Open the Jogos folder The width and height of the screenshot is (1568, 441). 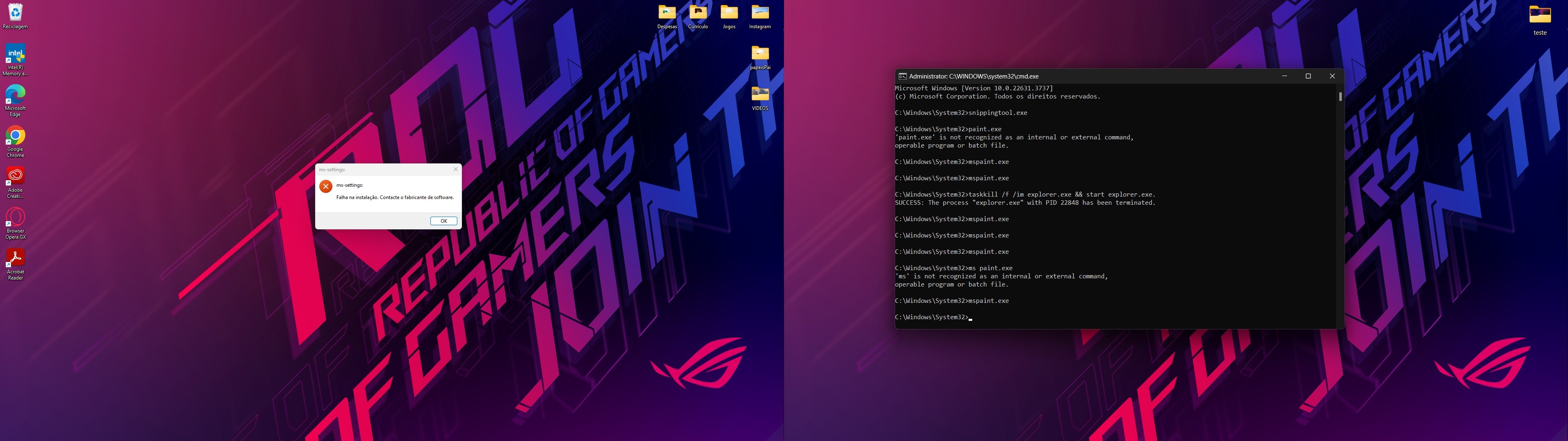(x=729, y=12)
